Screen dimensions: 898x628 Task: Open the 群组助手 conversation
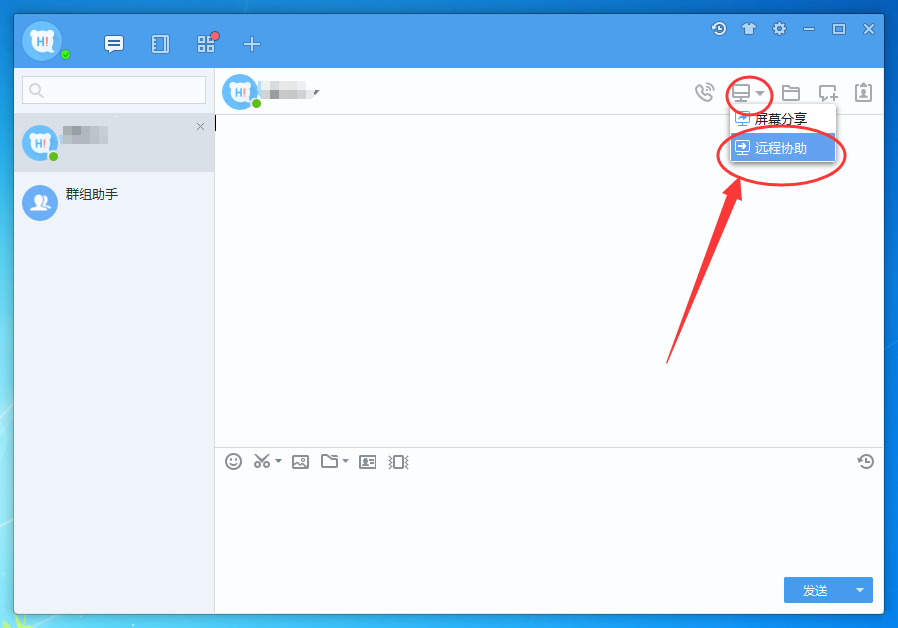click(114, 202)
